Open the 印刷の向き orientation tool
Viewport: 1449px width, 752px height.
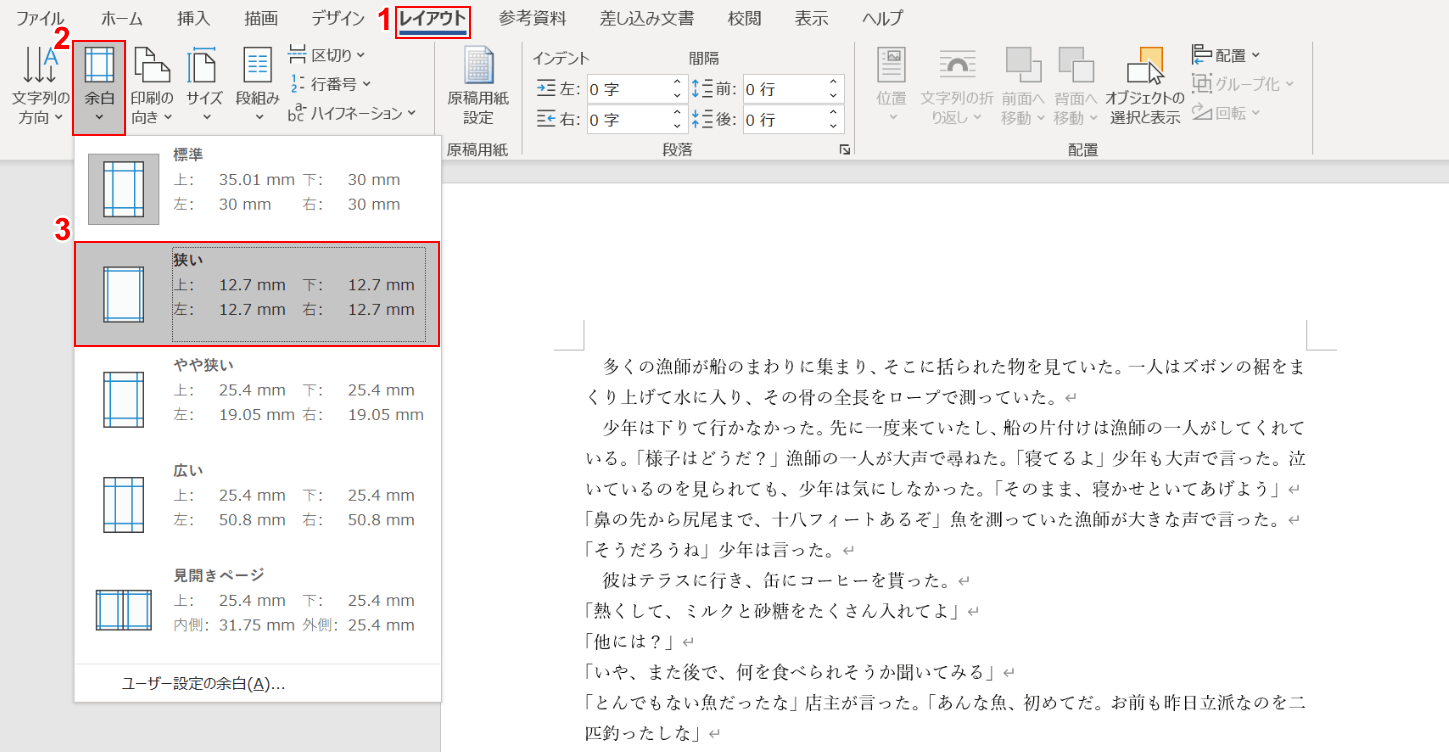point(152,87)
